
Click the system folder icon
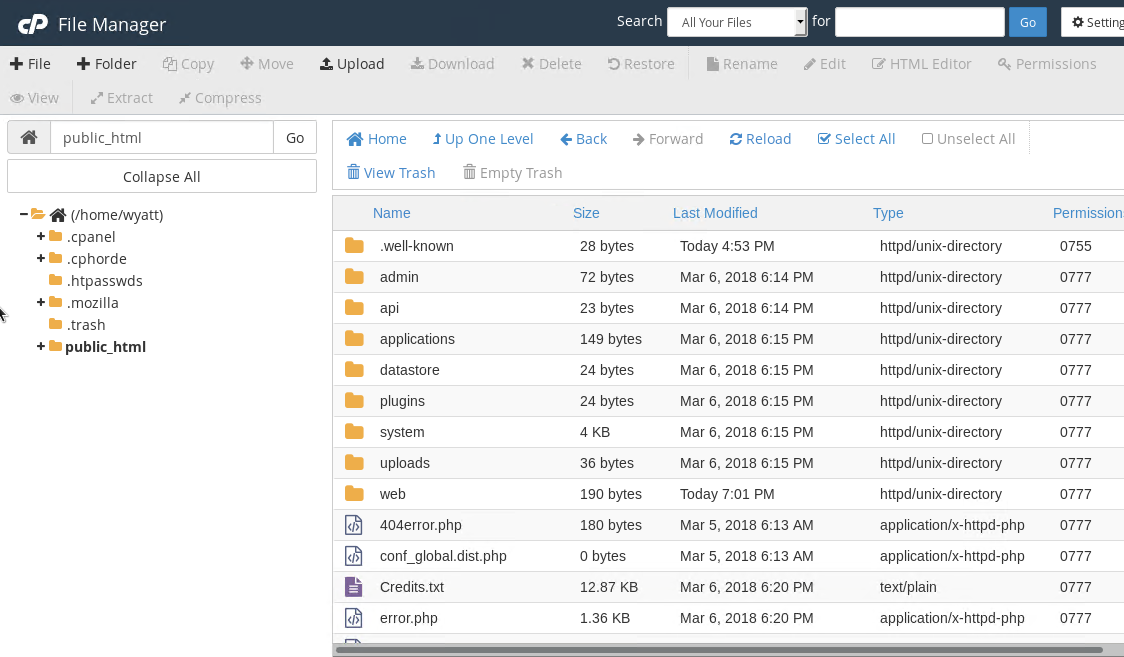point(354,431)
